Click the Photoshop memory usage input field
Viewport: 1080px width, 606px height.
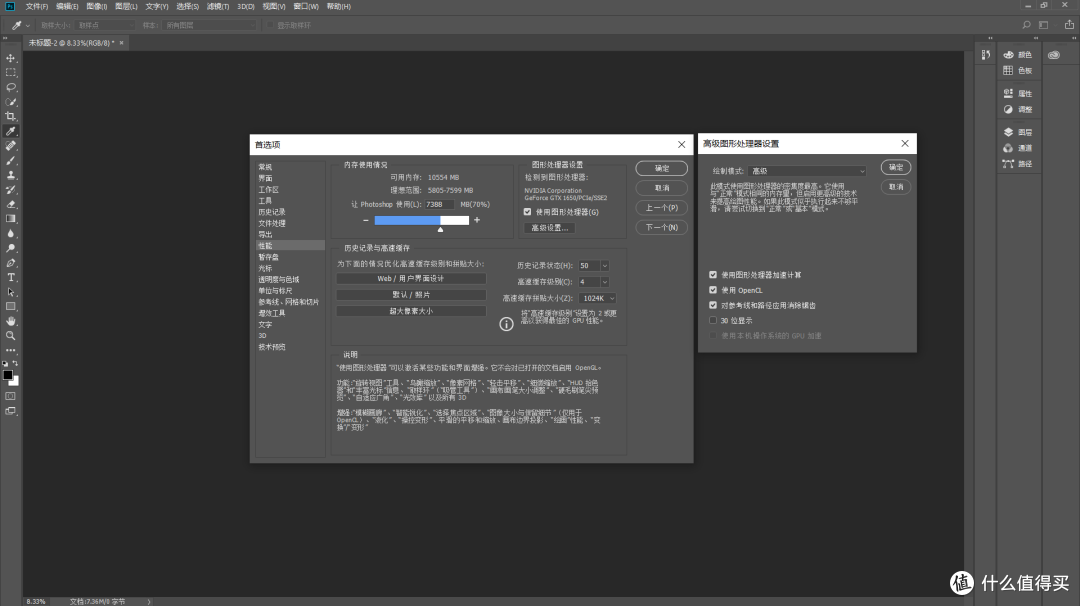(439, 205)
